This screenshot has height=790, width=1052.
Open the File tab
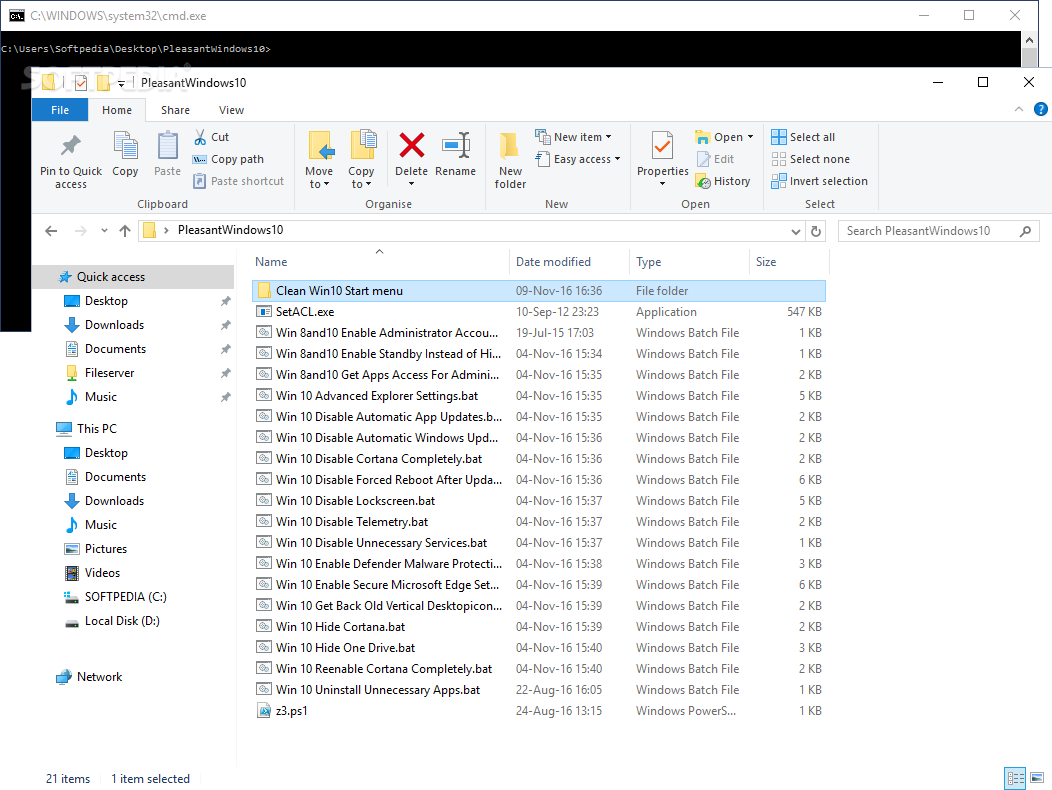60,110
